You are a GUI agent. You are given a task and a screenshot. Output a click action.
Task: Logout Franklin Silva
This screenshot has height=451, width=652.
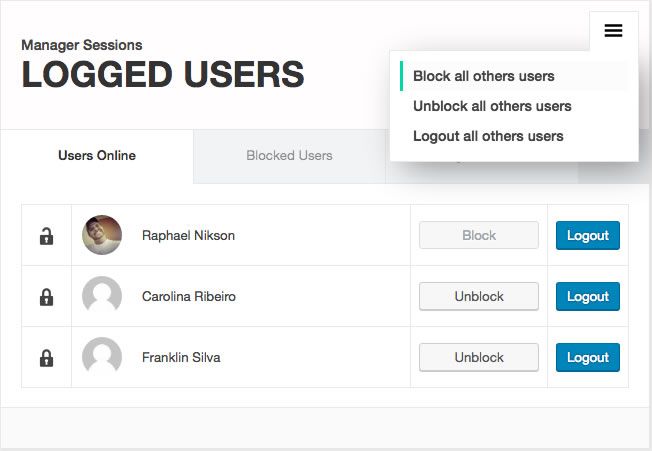[588, 357]
